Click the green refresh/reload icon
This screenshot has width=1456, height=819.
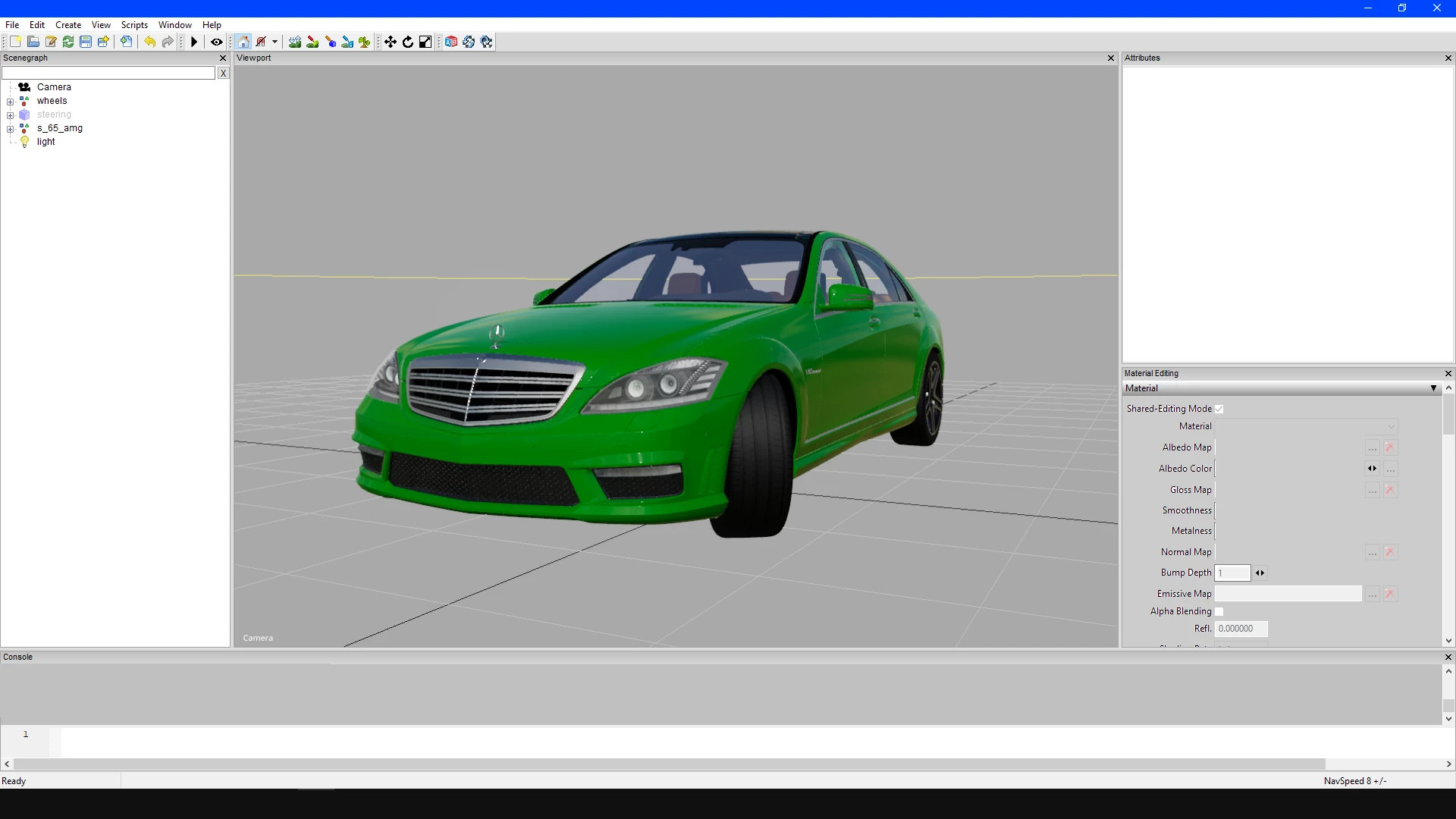pos(68,42)
